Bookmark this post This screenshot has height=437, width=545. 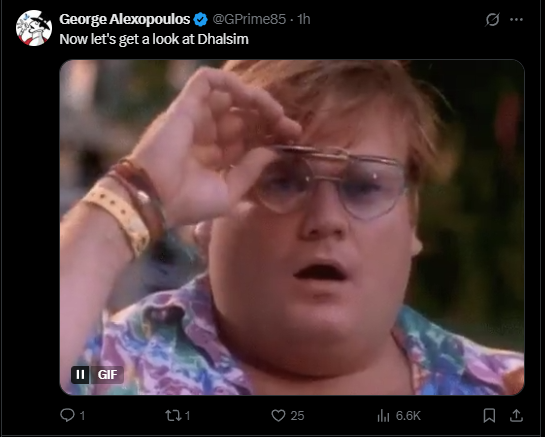(x=489, y=415)
